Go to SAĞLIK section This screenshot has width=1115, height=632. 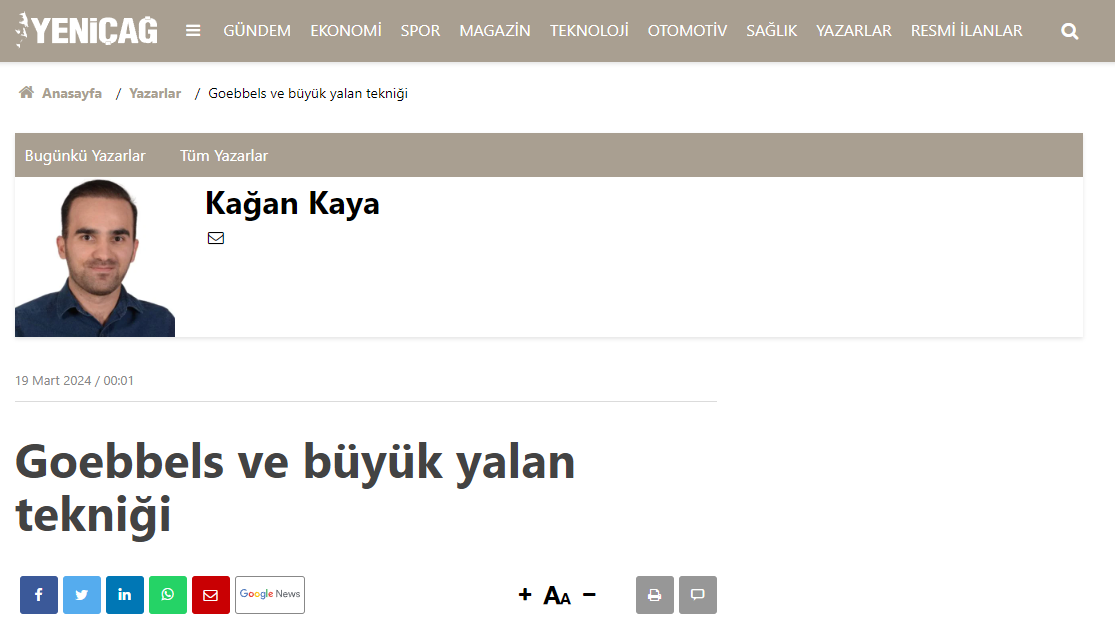click(772, 31)
